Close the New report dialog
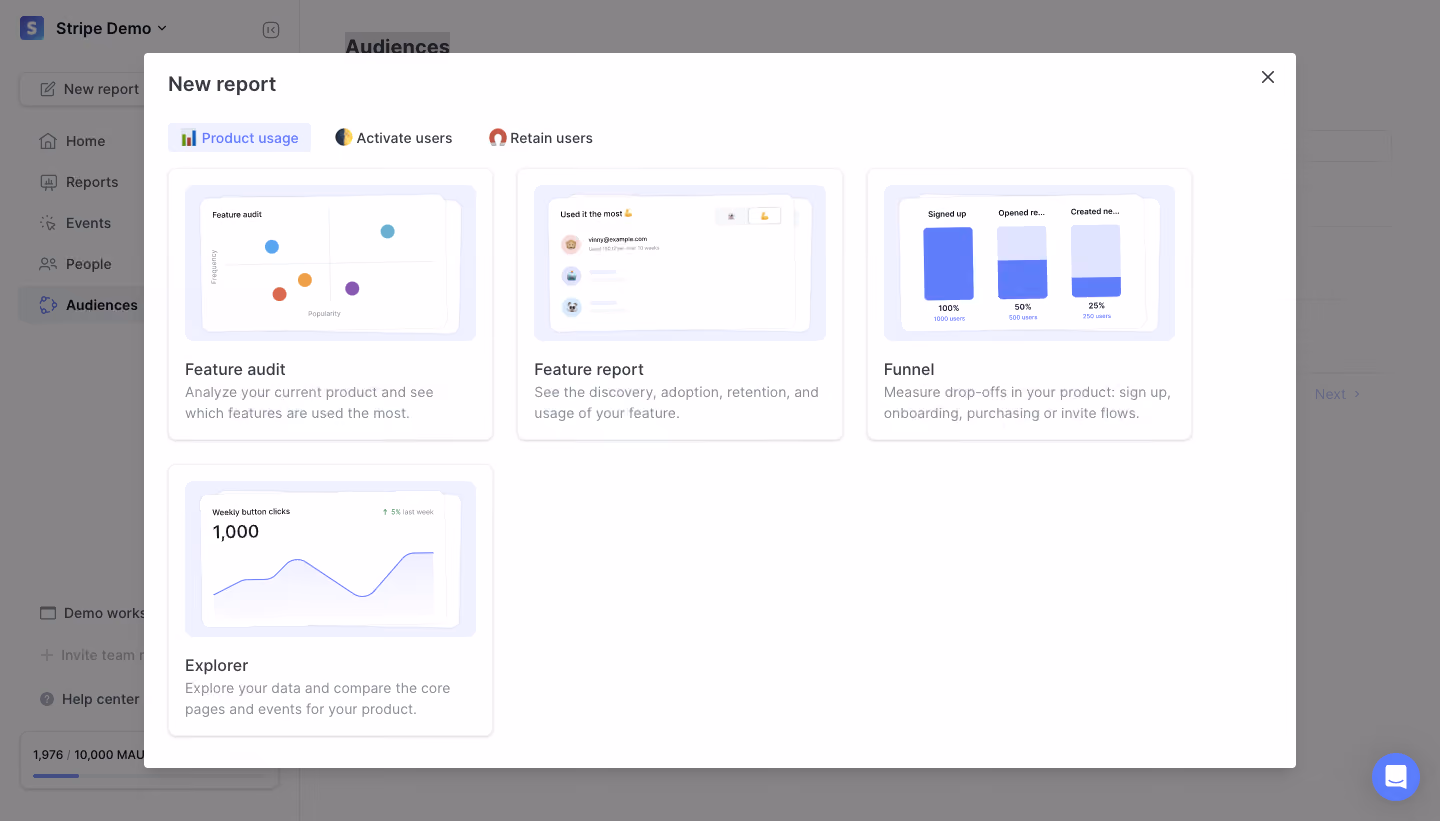 1268,77
